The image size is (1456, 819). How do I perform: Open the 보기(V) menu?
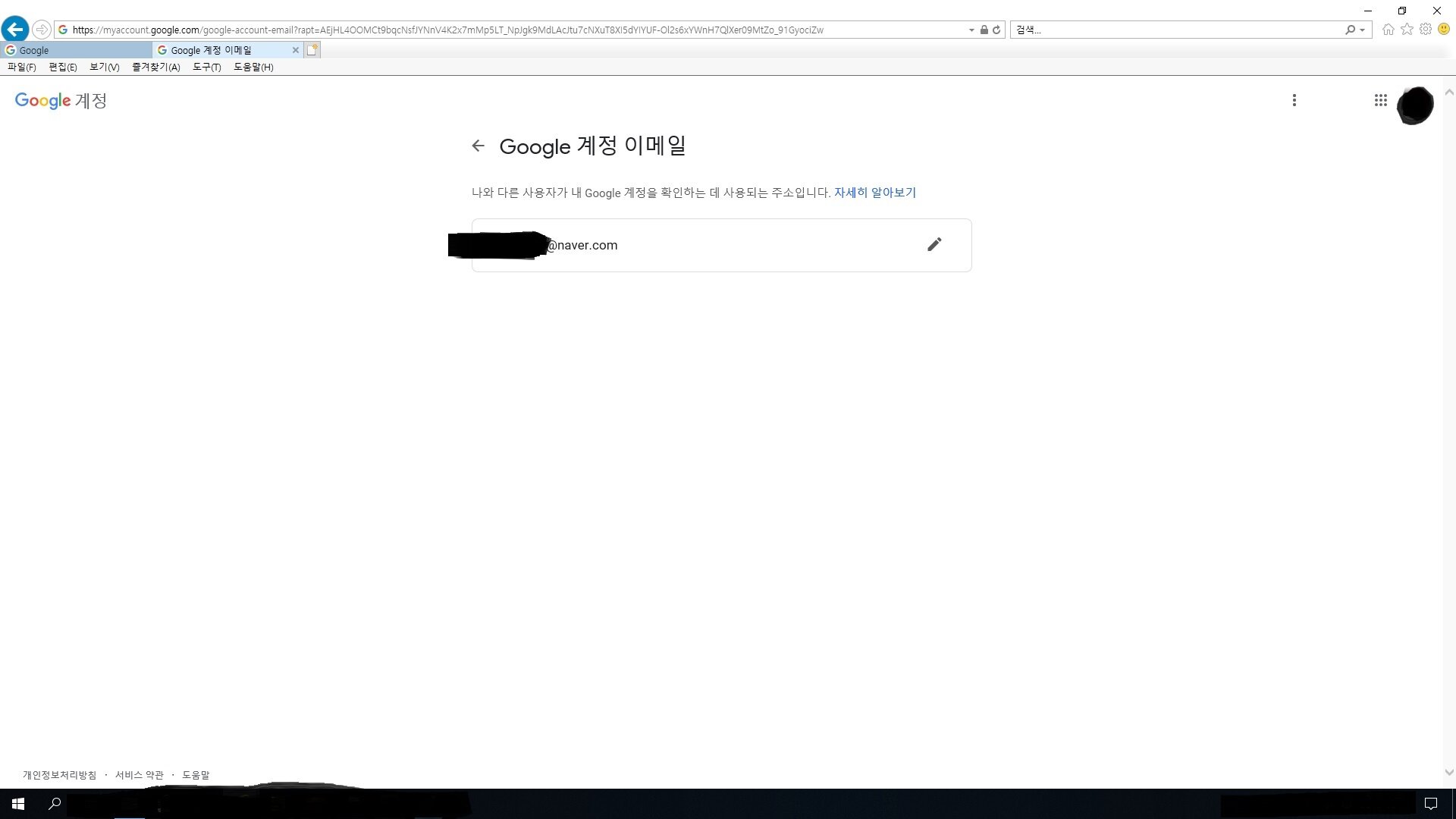[105, 67]
